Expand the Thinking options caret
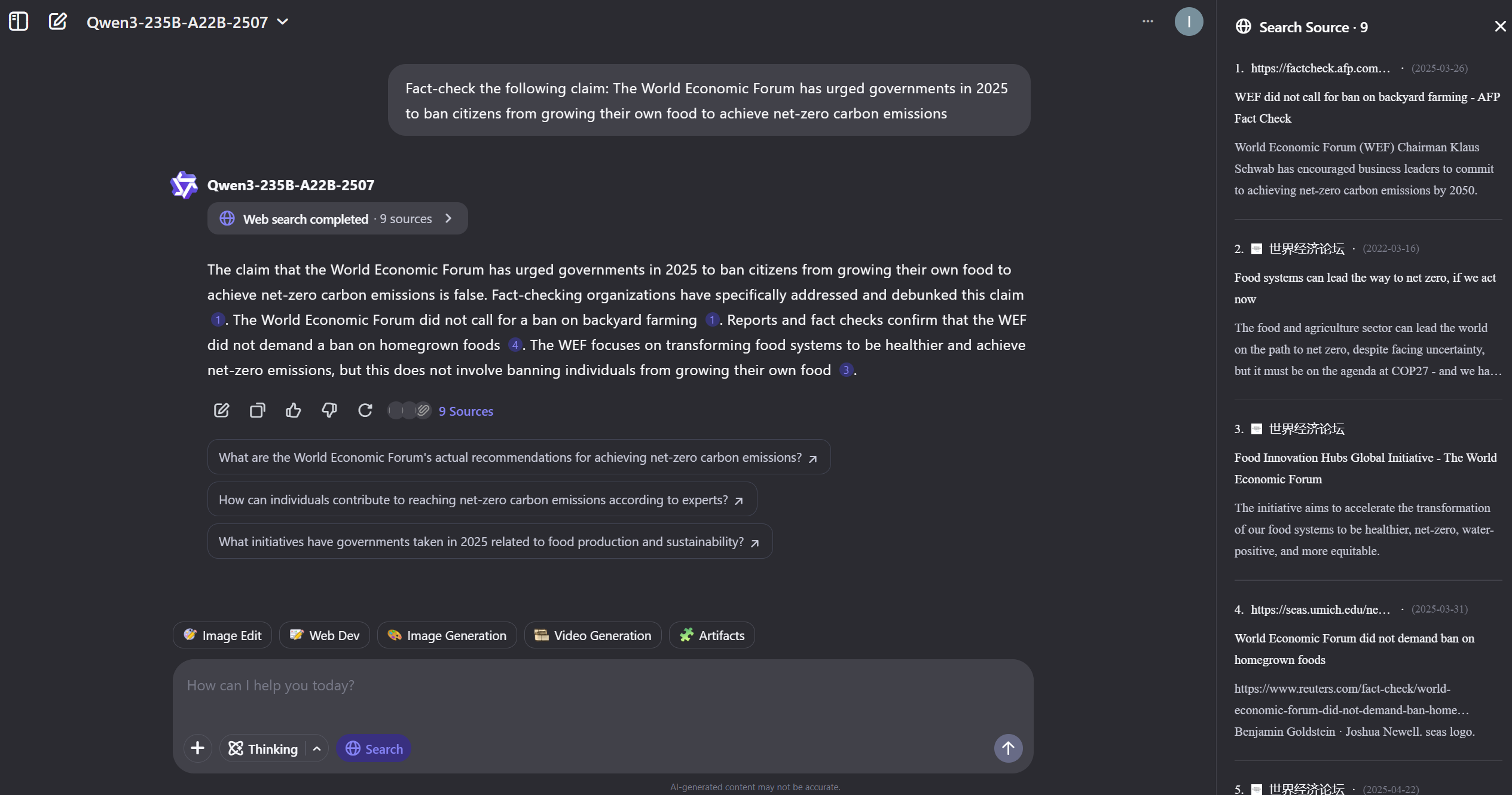The height and width of the screenshot is (795, 1512). [317, 748]
